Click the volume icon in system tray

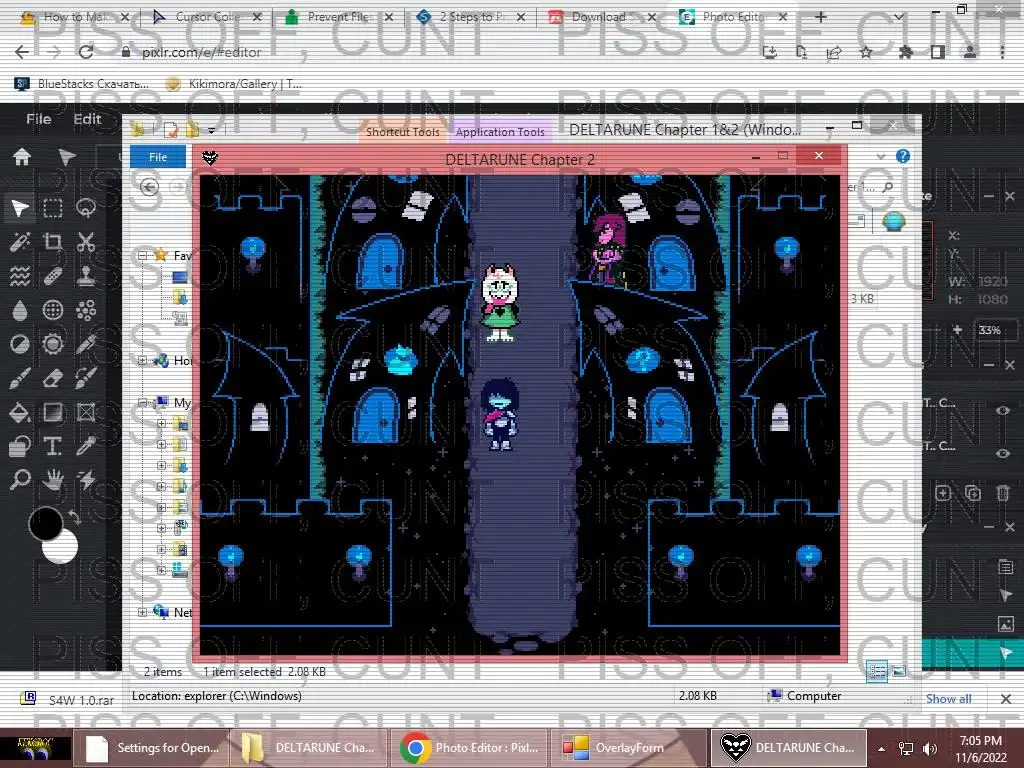pyautogui.click(x=930, y=748)
